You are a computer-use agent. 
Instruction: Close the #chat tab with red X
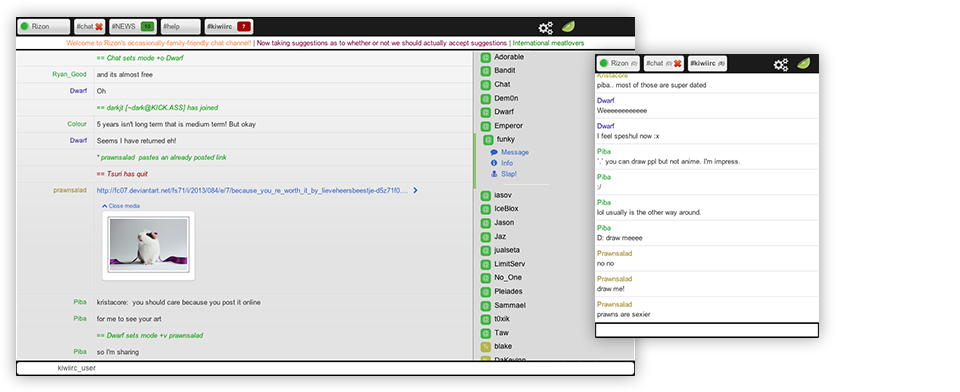(x=99, y=27)
